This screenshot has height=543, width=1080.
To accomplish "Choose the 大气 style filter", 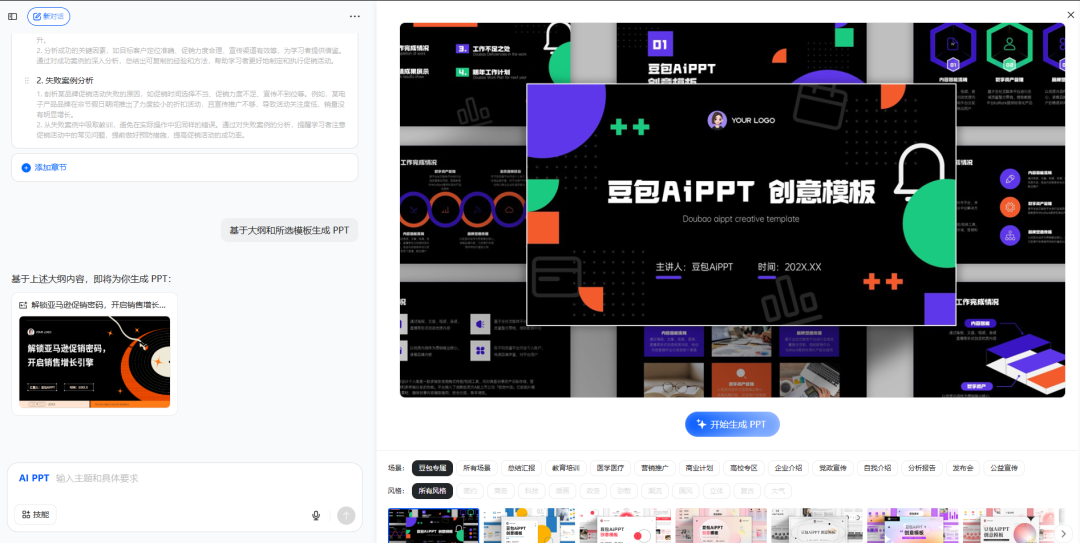I will [778, 491].
